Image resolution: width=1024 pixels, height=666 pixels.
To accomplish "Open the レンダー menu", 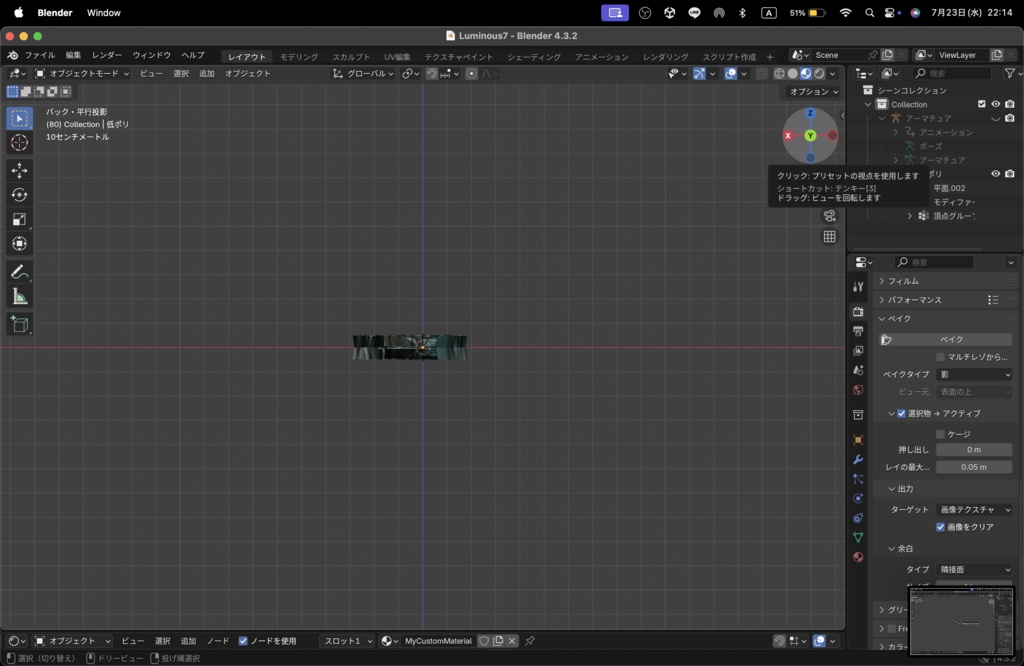I will tap(107, 55).
